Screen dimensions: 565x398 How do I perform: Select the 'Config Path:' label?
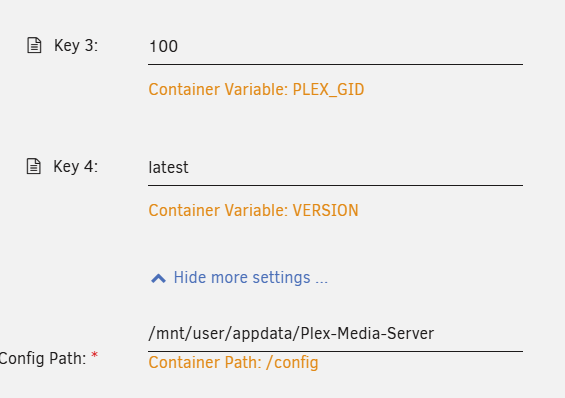coord(43,359)
